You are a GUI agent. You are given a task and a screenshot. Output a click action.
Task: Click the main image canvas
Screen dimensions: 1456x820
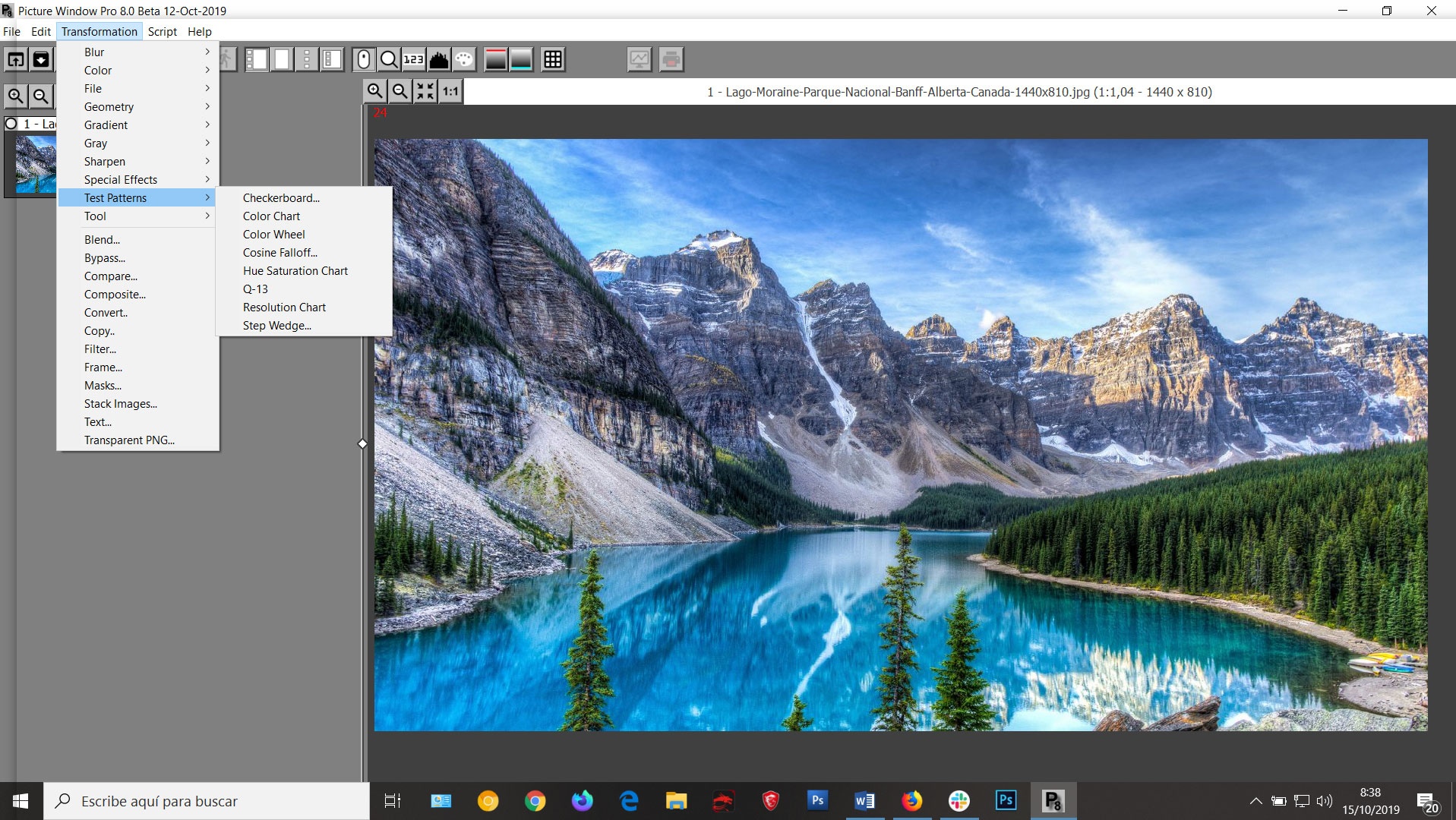901,434
